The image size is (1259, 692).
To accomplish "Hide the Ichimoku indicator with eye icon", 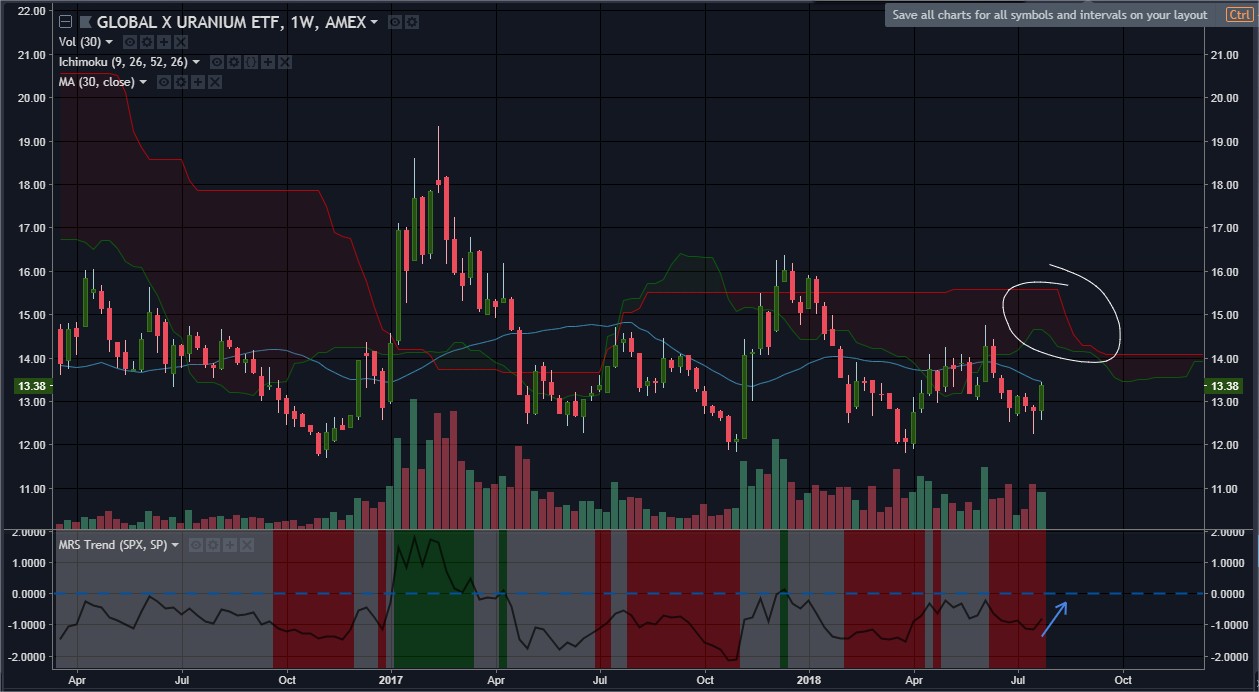I will tap(216, 62).
